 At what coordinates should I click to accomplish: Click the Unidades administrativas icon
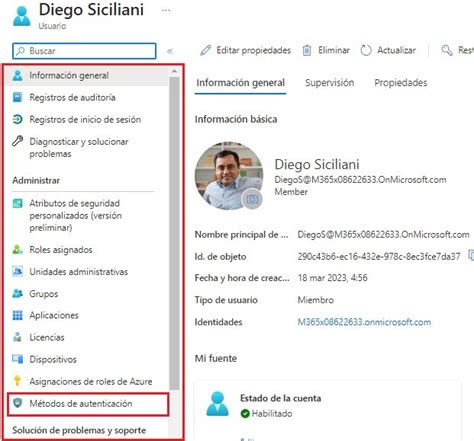[x=17, y=271]
